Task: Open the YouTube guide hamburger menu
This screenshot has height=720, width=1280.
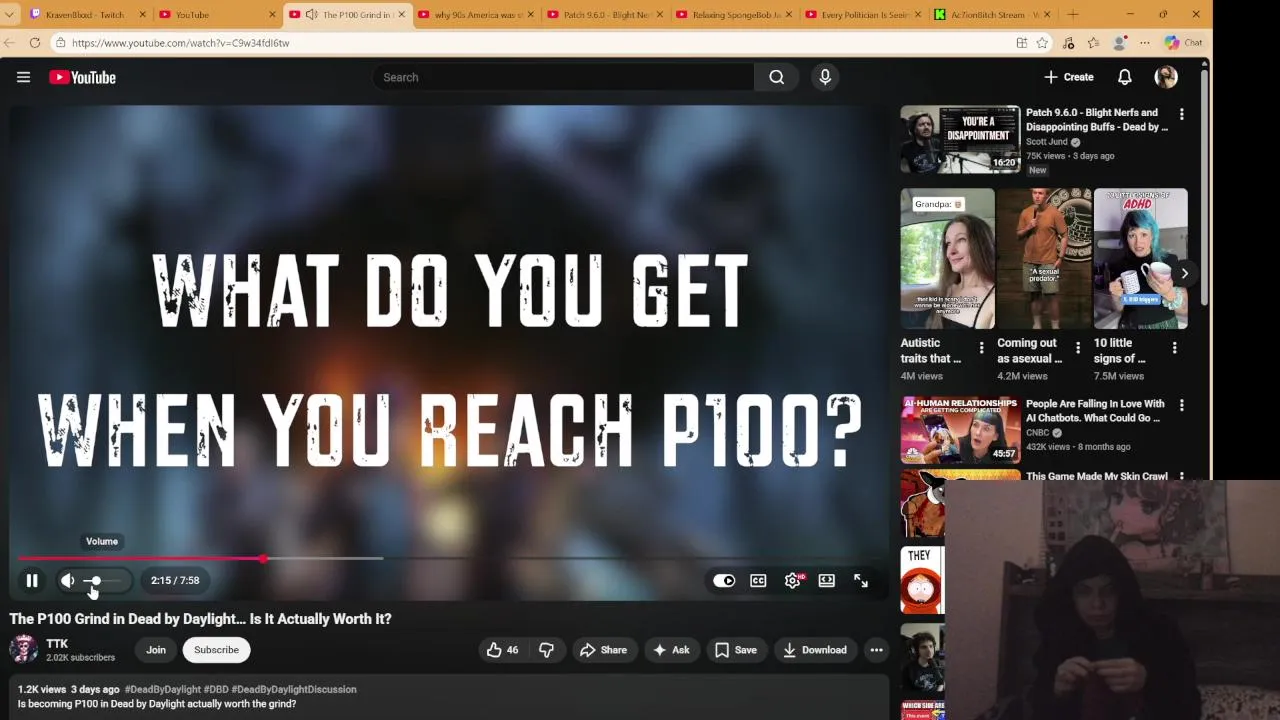Action: 23,77
